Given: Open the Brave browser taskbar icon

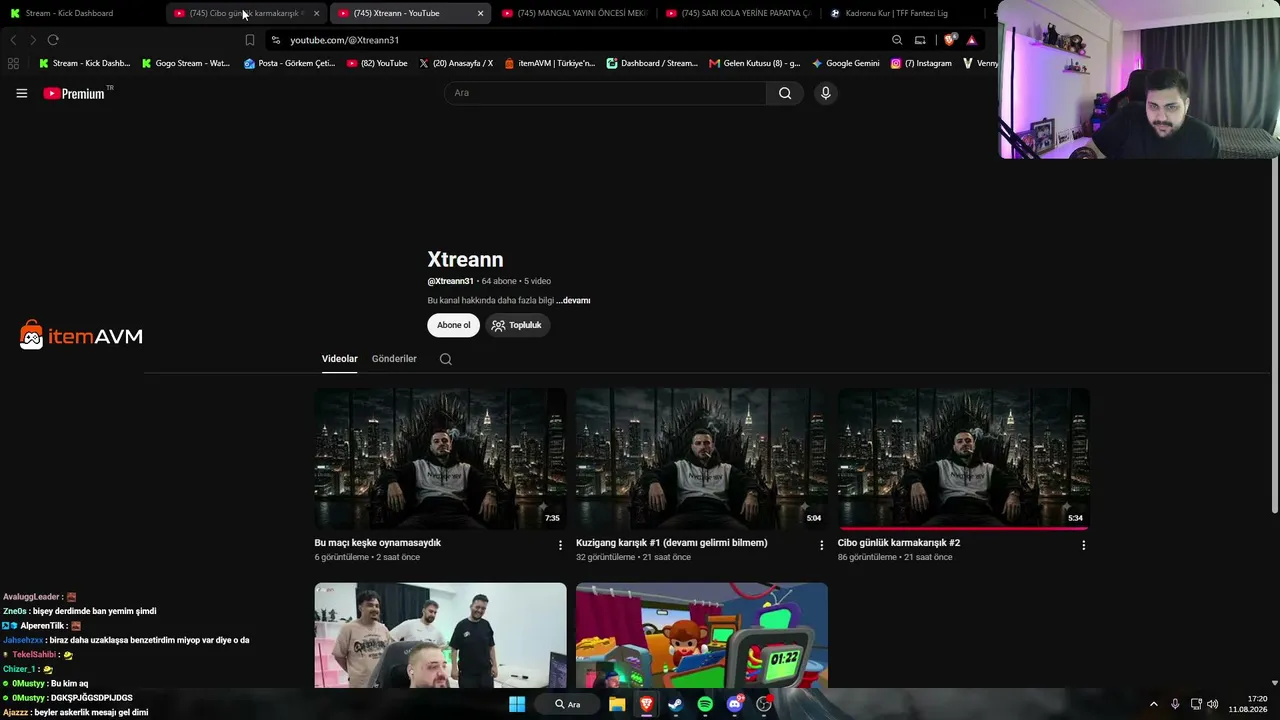Looking at the screenshot, I should coord(646,704).
